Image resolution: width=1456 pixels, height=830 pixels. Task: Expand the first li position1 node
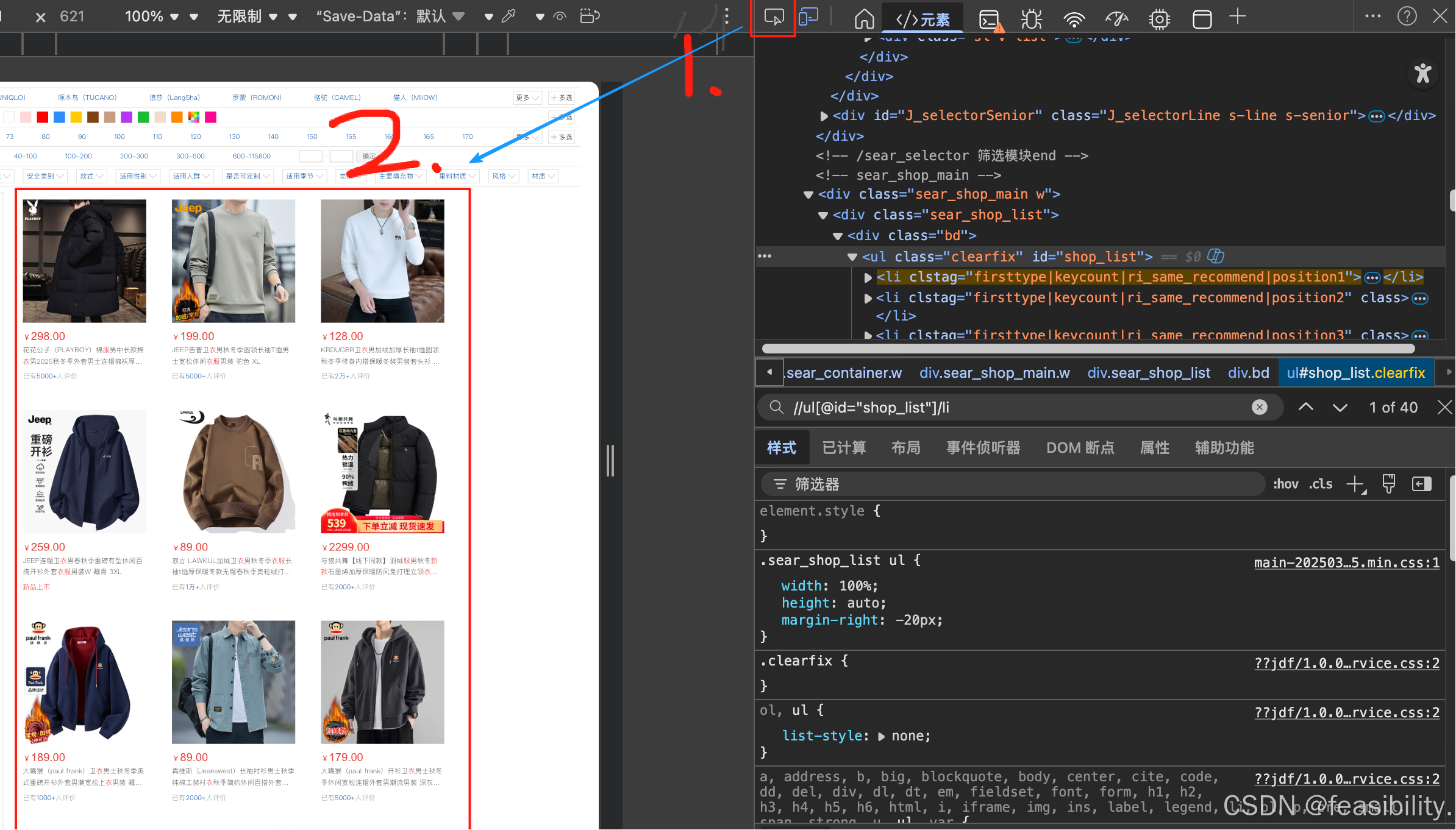coord(868,278)
